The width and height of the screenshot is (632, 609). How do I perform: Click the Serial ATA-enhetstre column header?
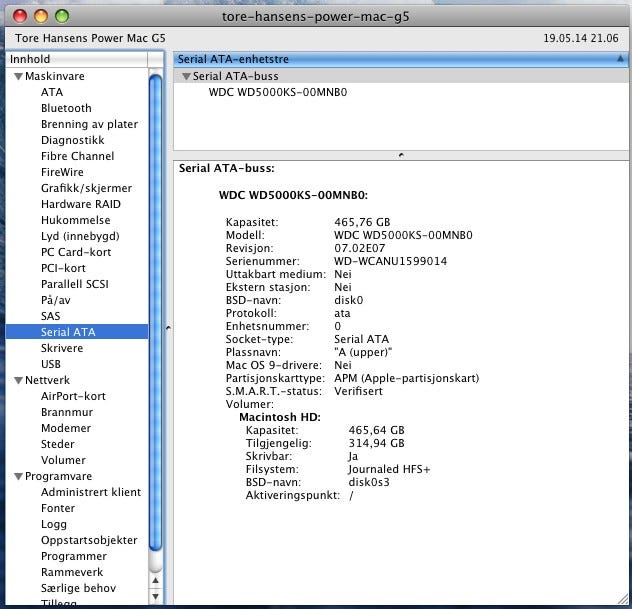pyautogui.click(x=401, y=59)
